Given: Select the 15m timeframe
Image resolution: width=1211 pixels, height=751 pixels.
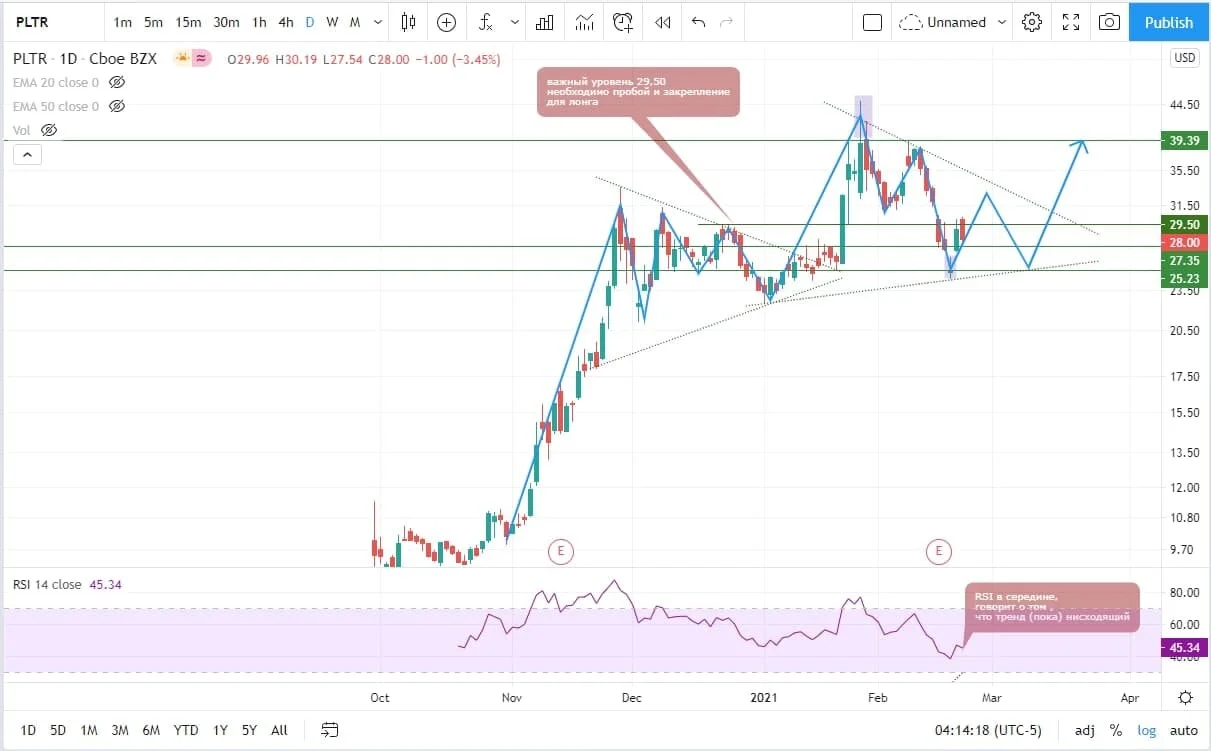Looking at the screenshot, I should [187, 22].
